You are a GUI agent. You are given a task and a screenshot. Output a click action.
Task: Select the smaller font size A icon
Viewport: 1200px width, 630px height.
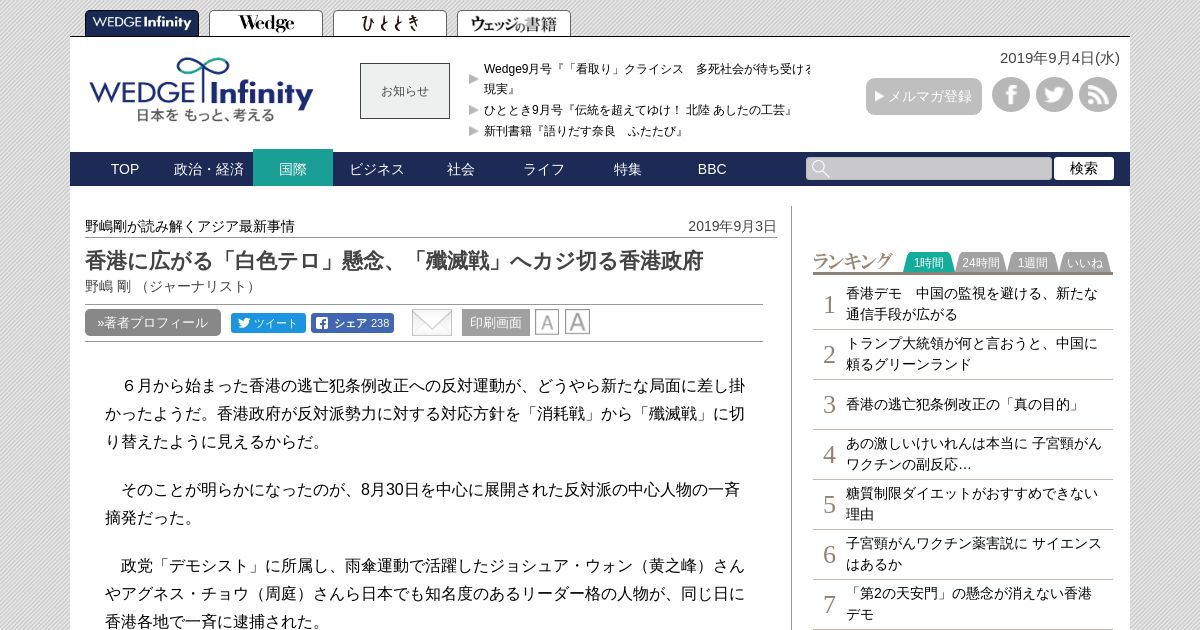[547, 322]
